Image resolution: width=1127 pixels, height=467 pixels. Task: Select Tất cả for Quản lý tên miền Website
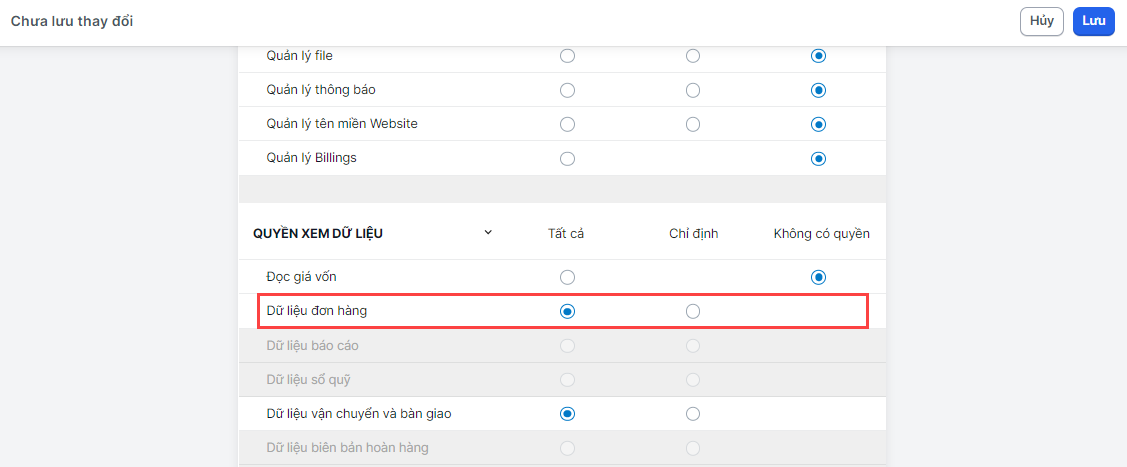(x=567, y=124)
